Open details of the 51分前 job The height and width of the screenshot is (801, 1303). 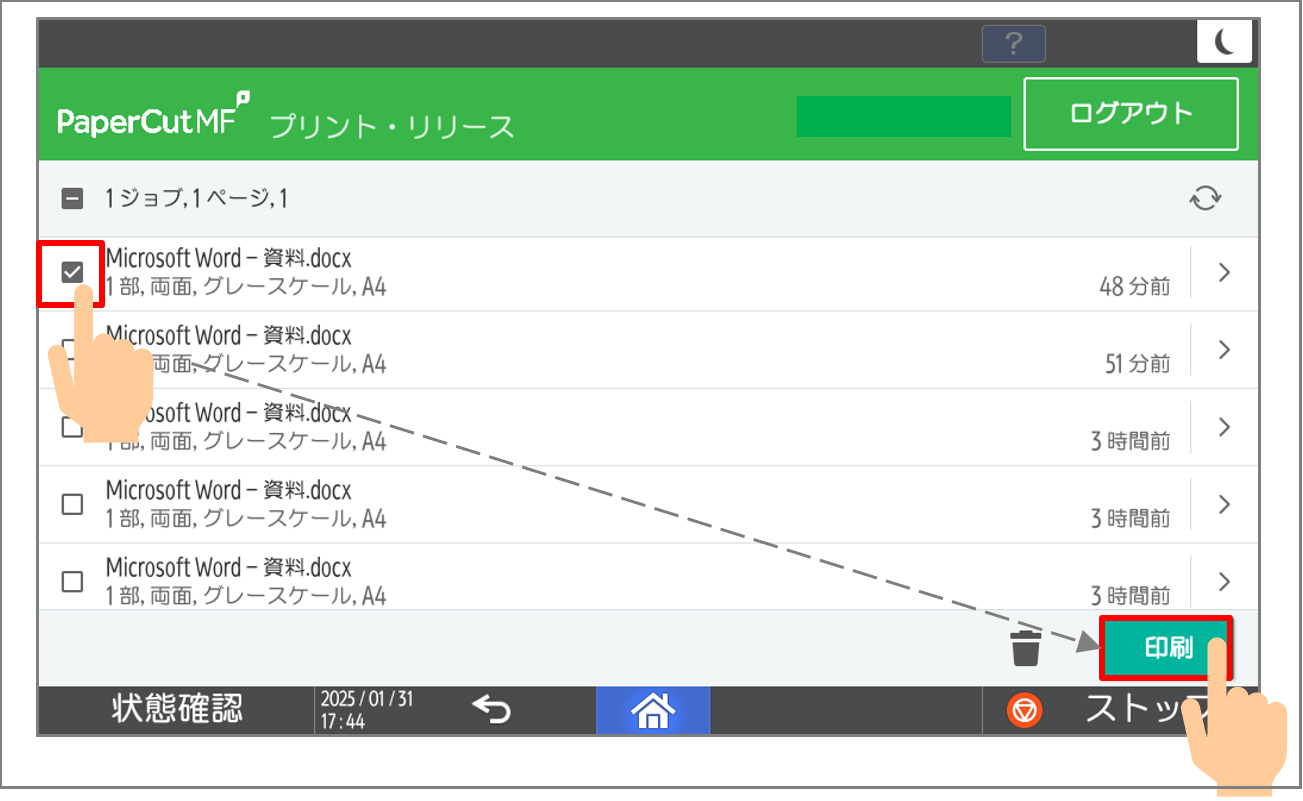click(1224, 350)
